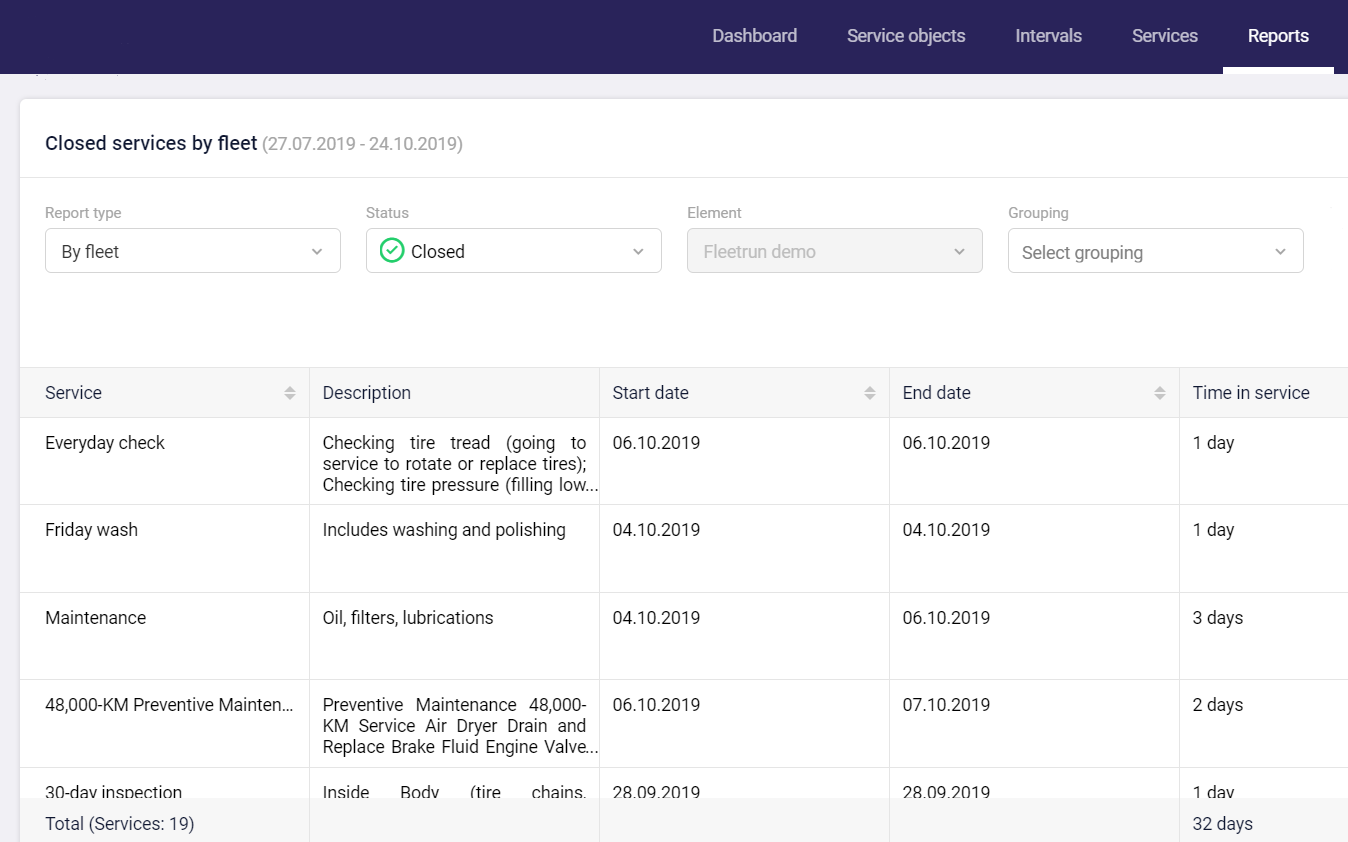The height and width of the screenshot is (842, 1348).
Task: Click the Fleetrun demo element dropdown
Action: tap(834, 251)
